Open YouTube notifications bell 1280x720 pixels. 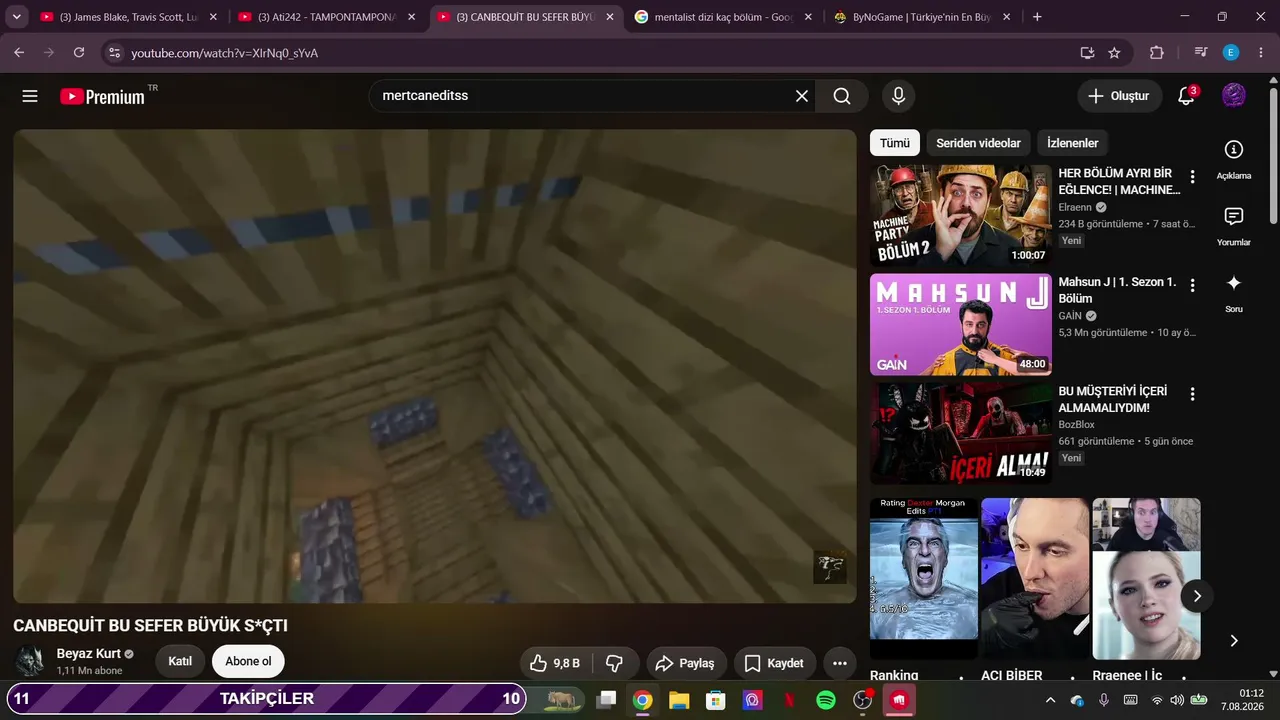point(1187,96)
